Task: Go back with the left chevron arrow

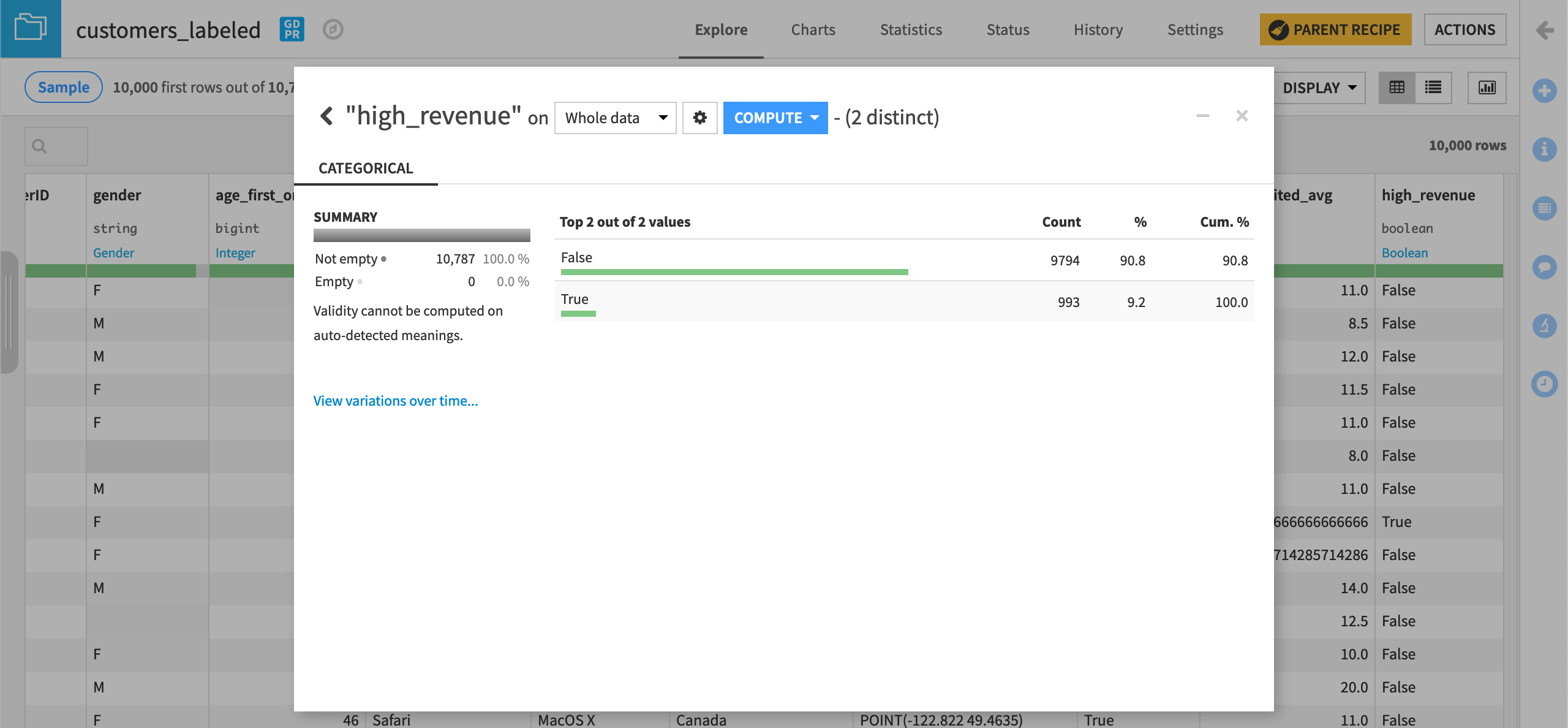Action: [326, 116]
